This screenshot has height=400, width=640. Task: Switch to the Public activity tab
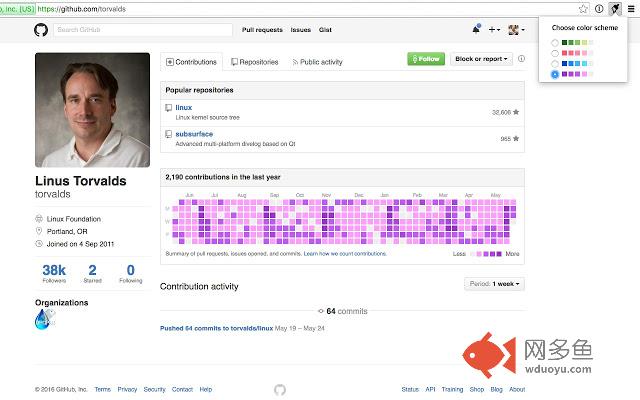(x=317, y=62)
